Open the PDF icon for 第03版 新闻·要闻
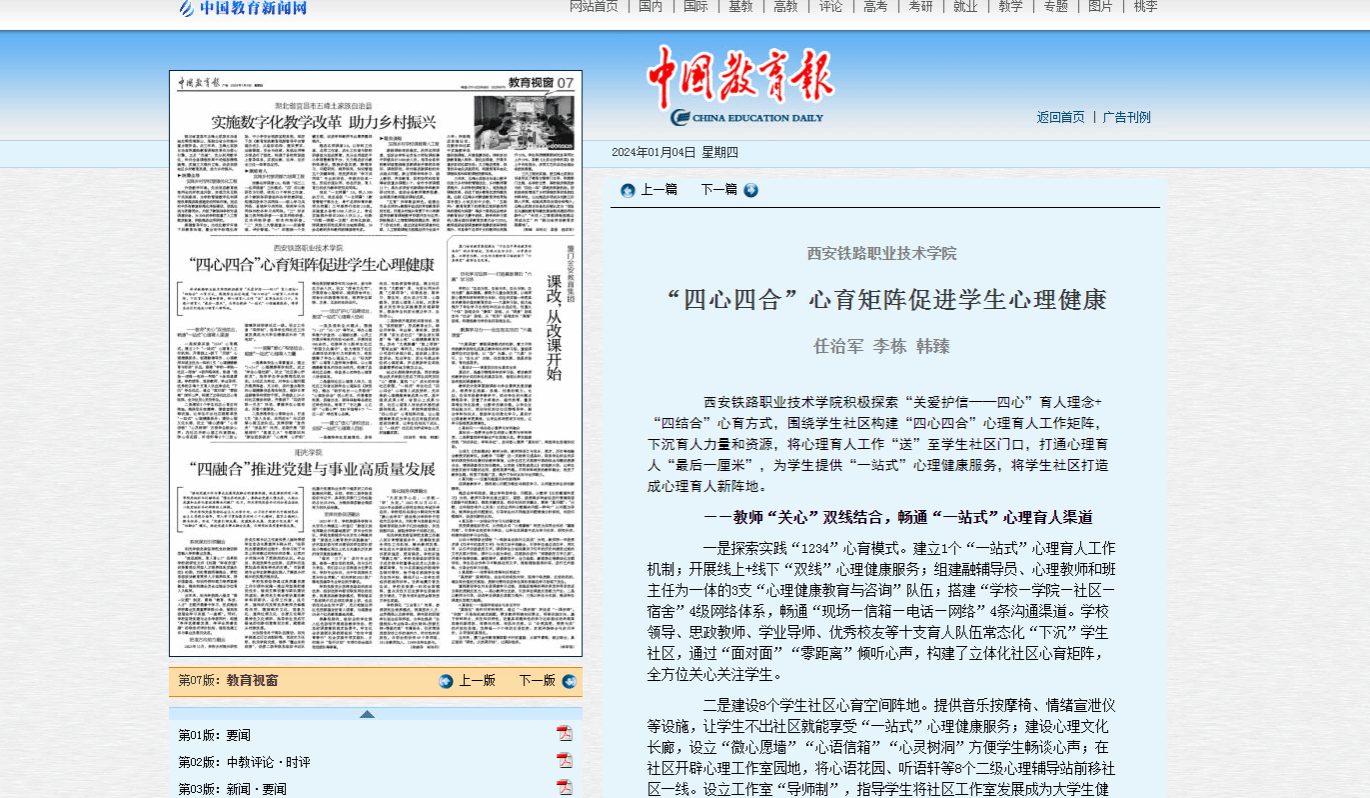This screenshot has width=1370, height=798. [x=564, y=788]
